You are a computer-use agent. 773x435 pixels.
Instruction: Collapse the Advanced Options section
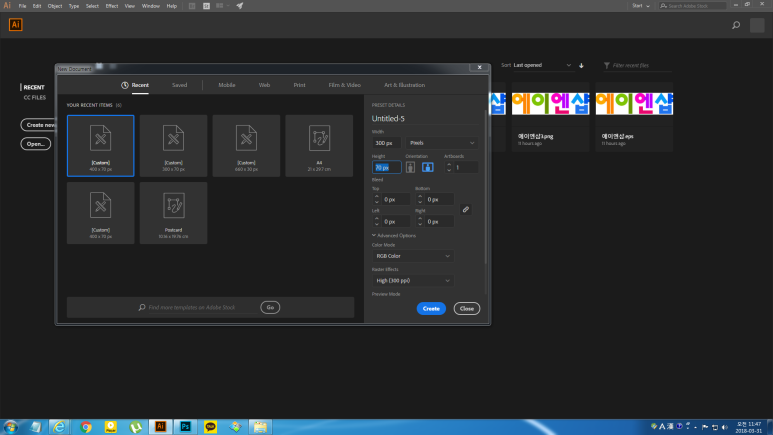394,235
